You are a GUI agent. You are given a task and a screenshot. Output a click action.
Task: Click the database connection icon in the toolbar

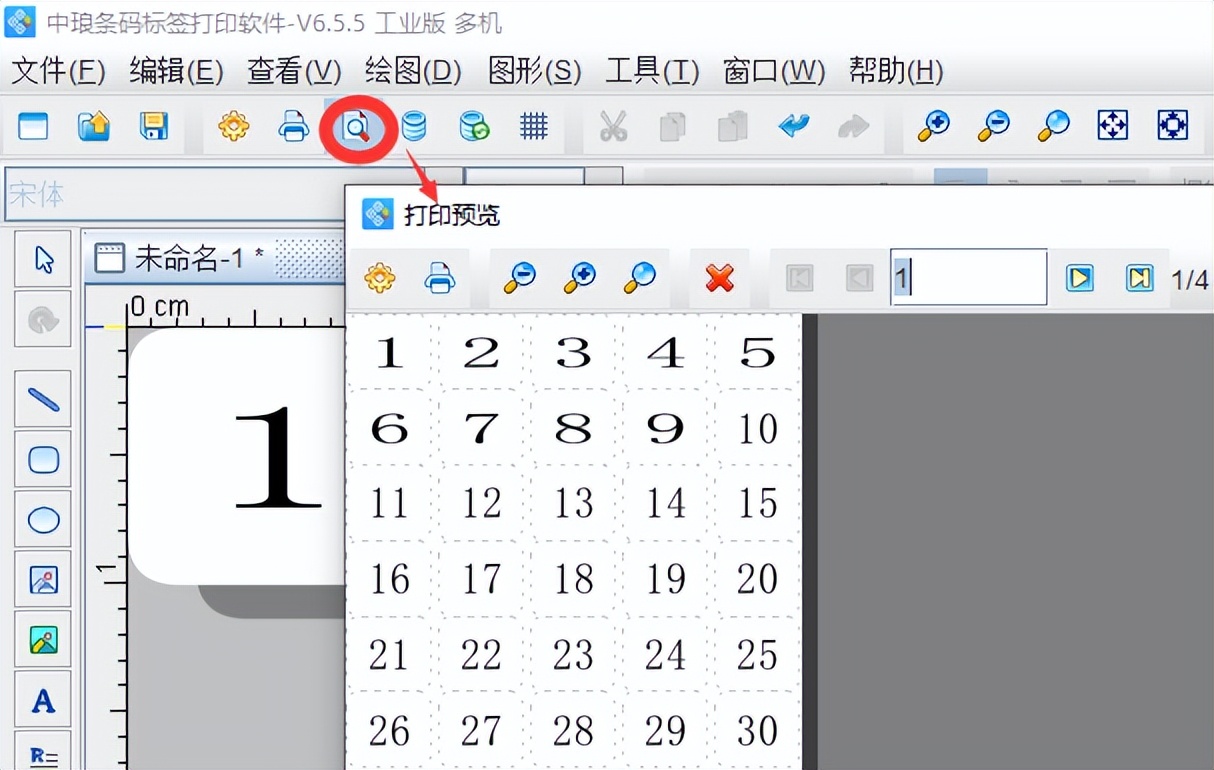point(414,127)
